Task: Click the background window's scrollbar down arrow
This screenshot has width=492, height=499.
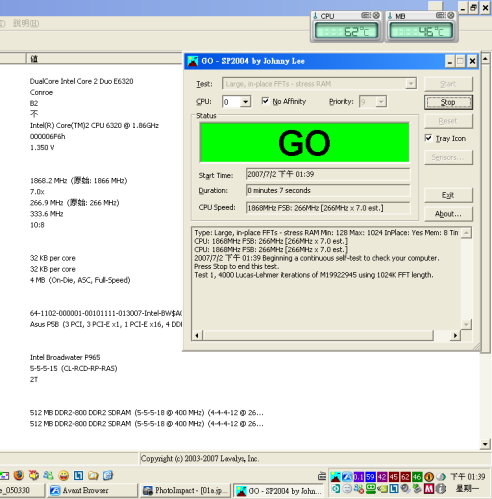Action: [485, 444]
